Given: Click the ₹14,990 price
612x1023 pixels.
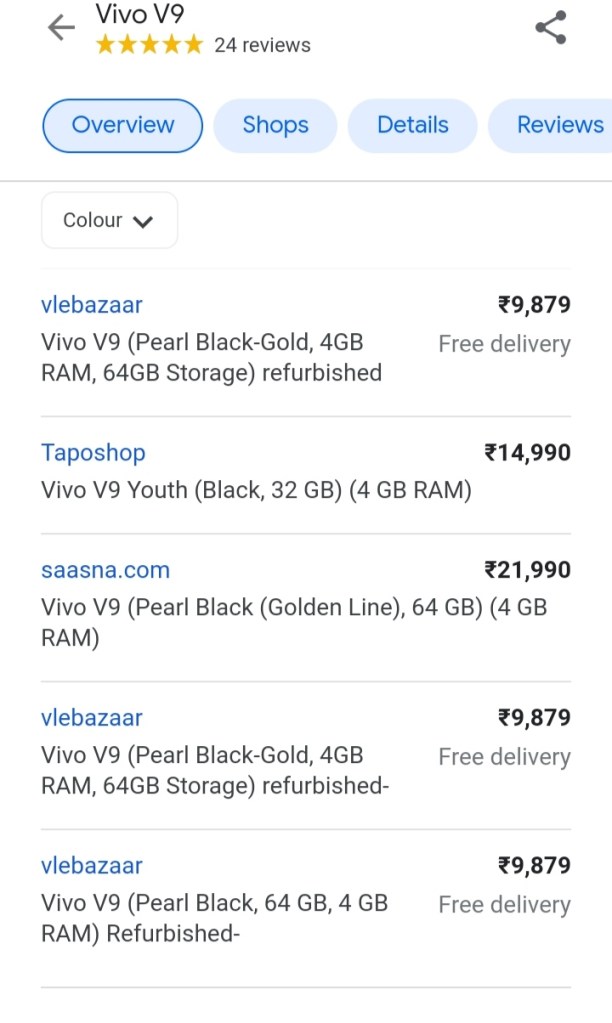Looking at the screenshot, I should (x=527, y=453).
